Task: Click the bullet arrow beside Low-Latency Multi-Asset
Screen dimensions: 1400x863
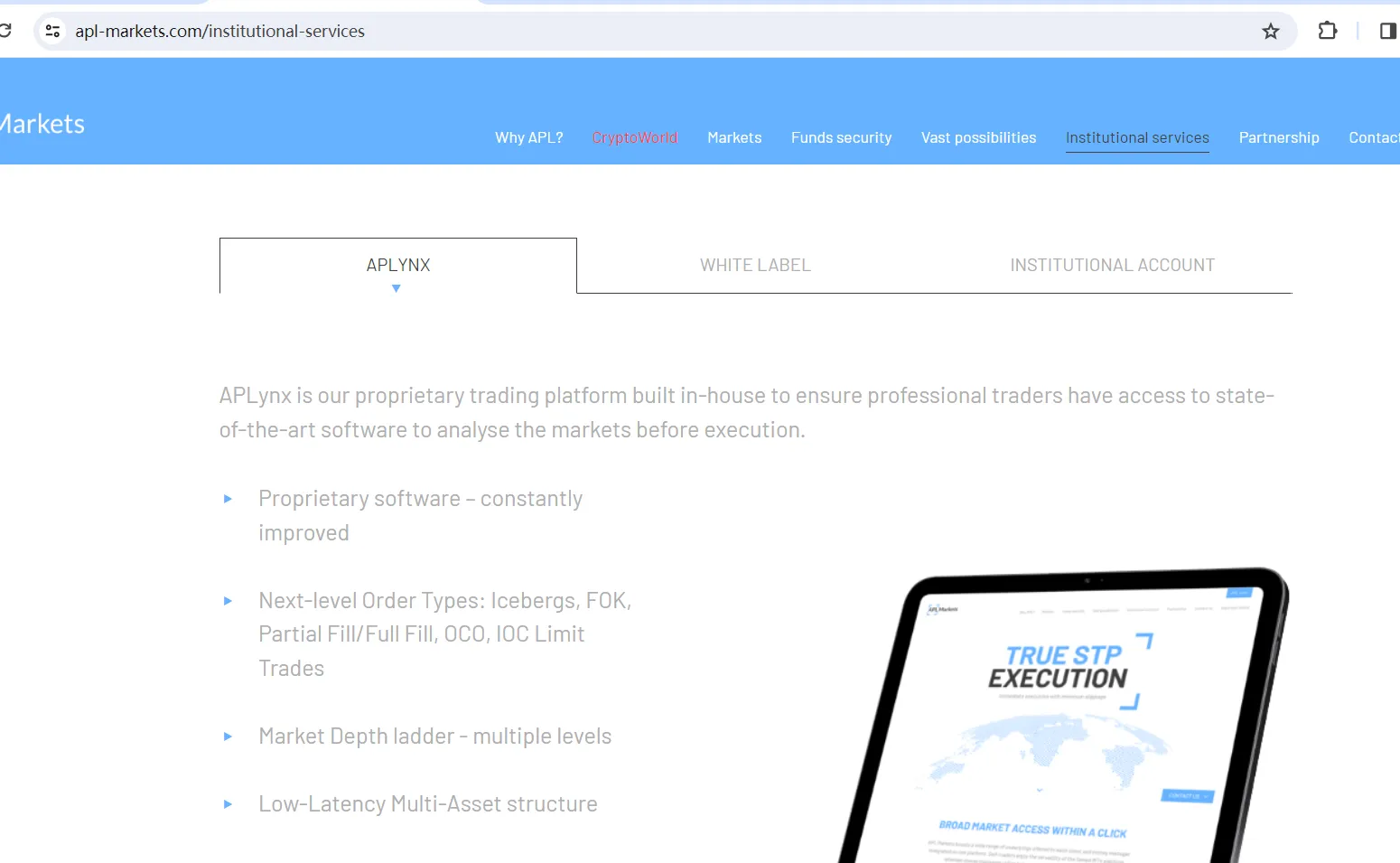Action: pyautogui.click(x=229, y=804)
